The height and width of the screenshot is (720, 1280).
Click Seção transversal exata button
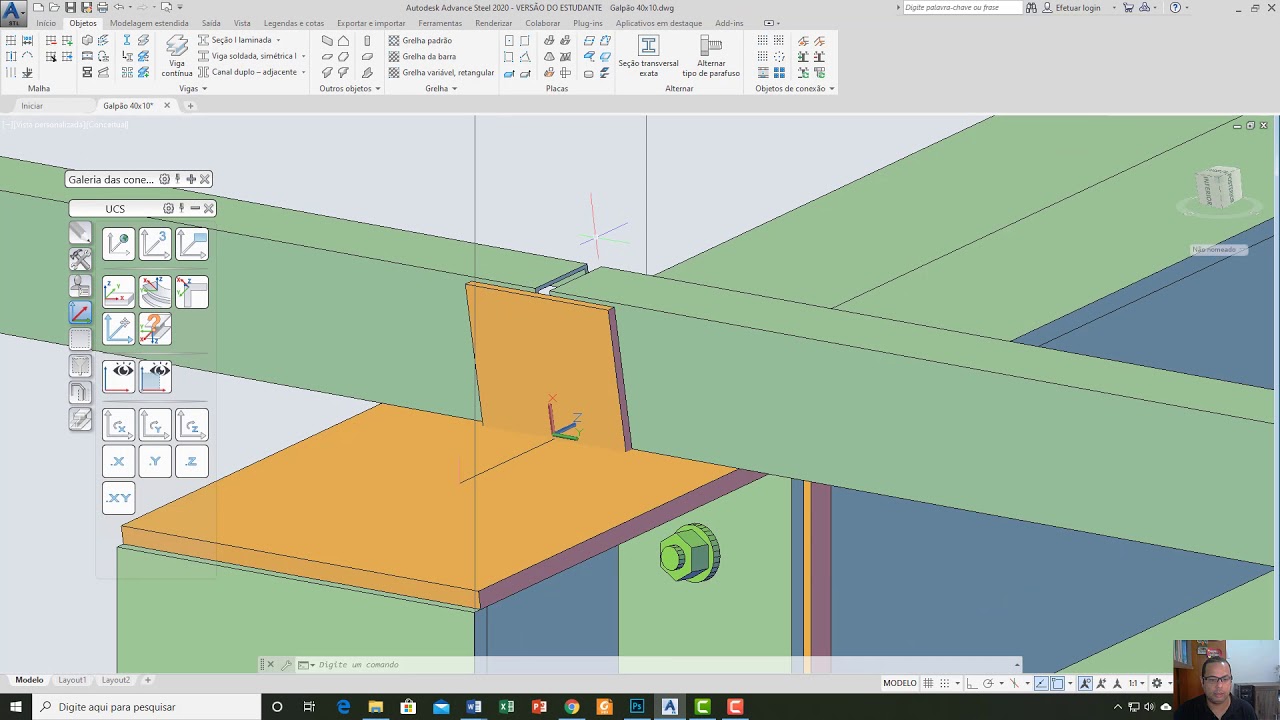tap(648, 56)
